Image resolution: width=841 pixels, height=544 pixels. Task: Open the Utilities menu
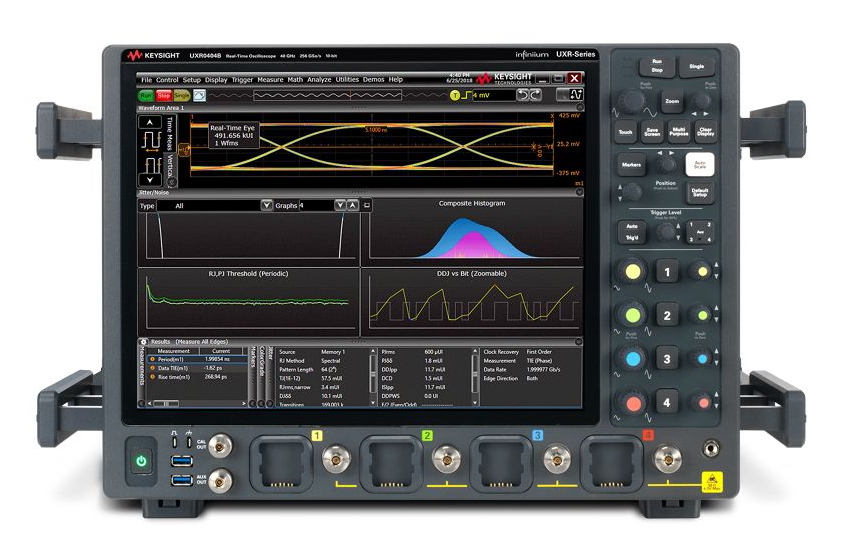pos(347,80)
